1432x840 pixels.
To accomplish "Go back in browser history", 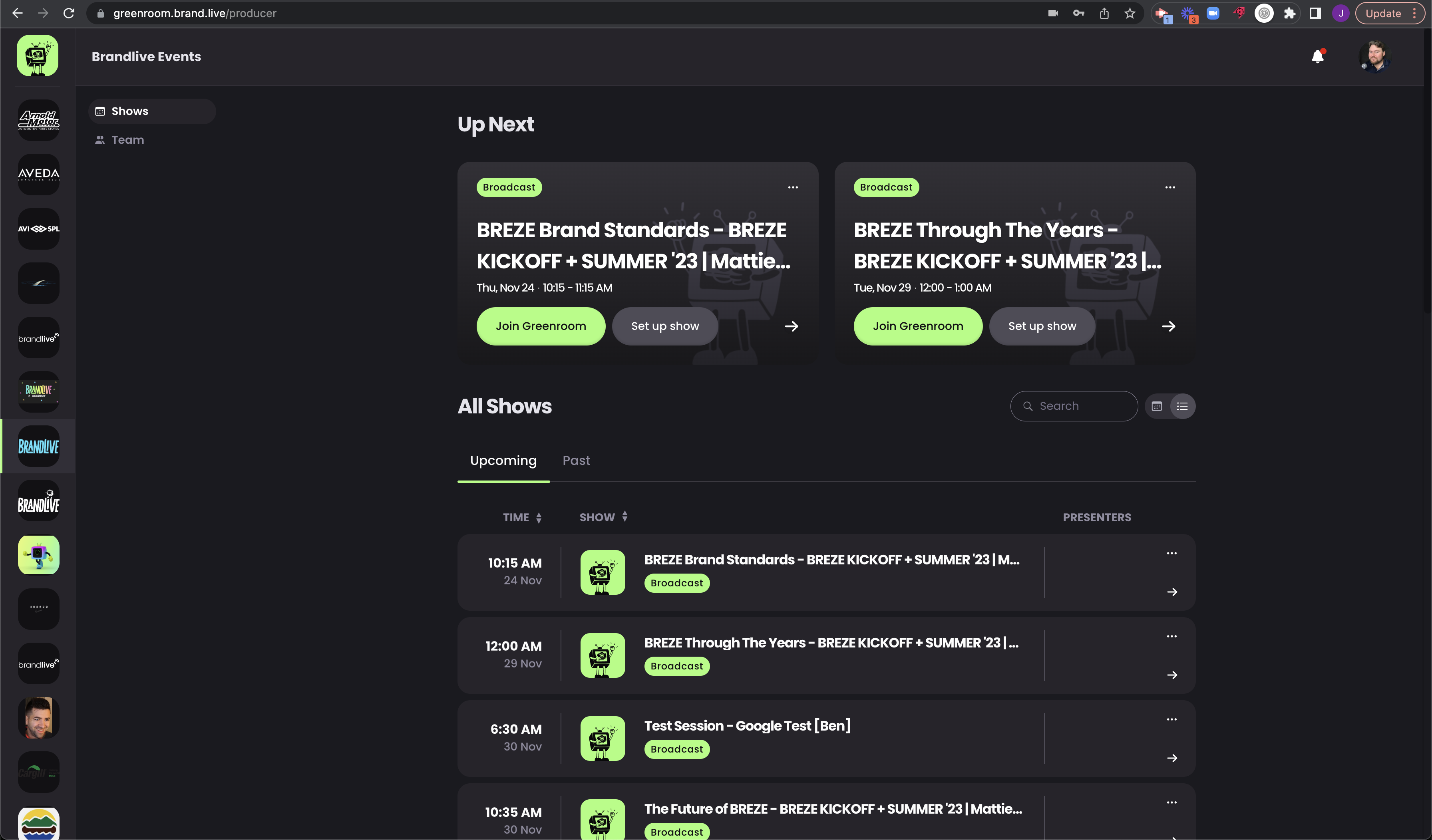I will [18, 13].
